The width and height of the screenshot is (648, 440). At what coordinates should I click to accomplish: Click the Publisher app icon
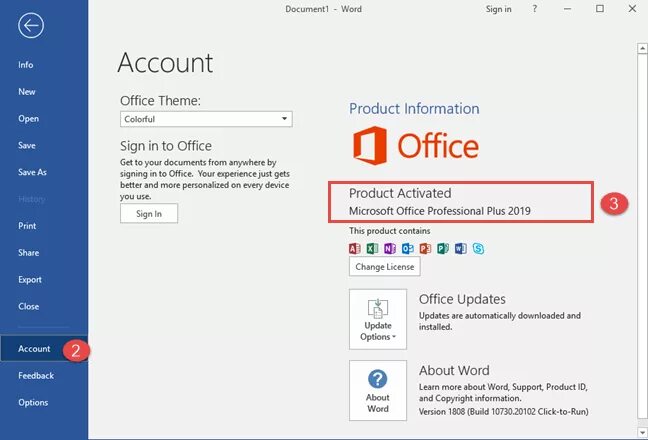click(x=443, y=248)
